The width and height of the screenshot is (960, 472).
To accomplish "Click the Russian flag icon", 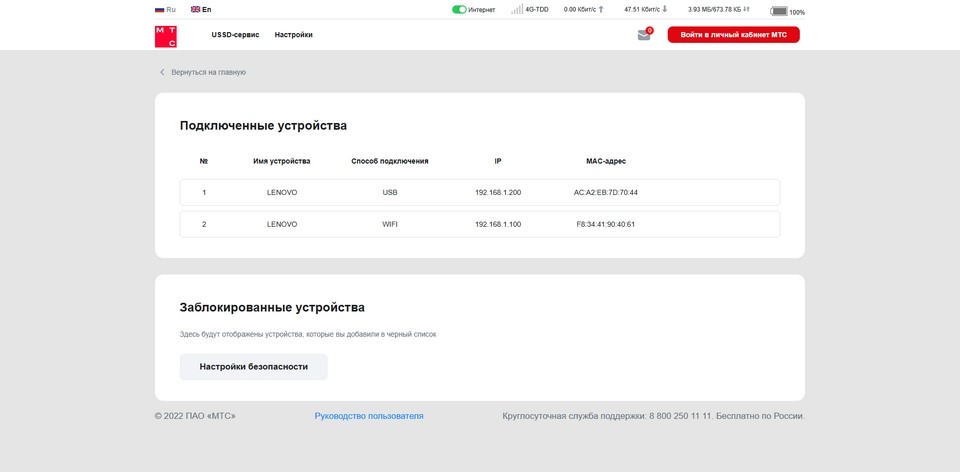I will [x=160, y=9].
